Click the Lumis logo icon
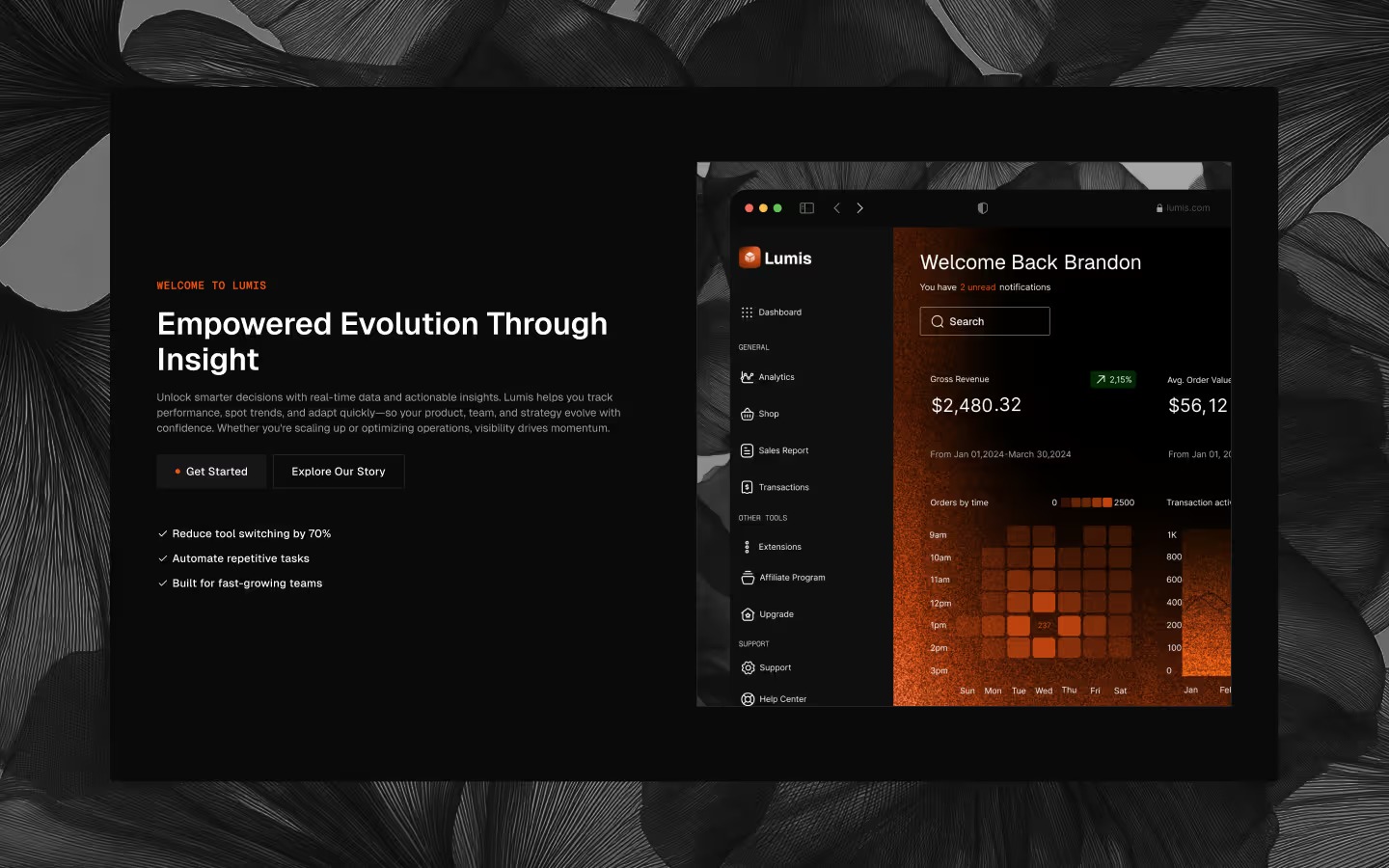The width and height of the screenshot is (1389, 868). point(749,258)
